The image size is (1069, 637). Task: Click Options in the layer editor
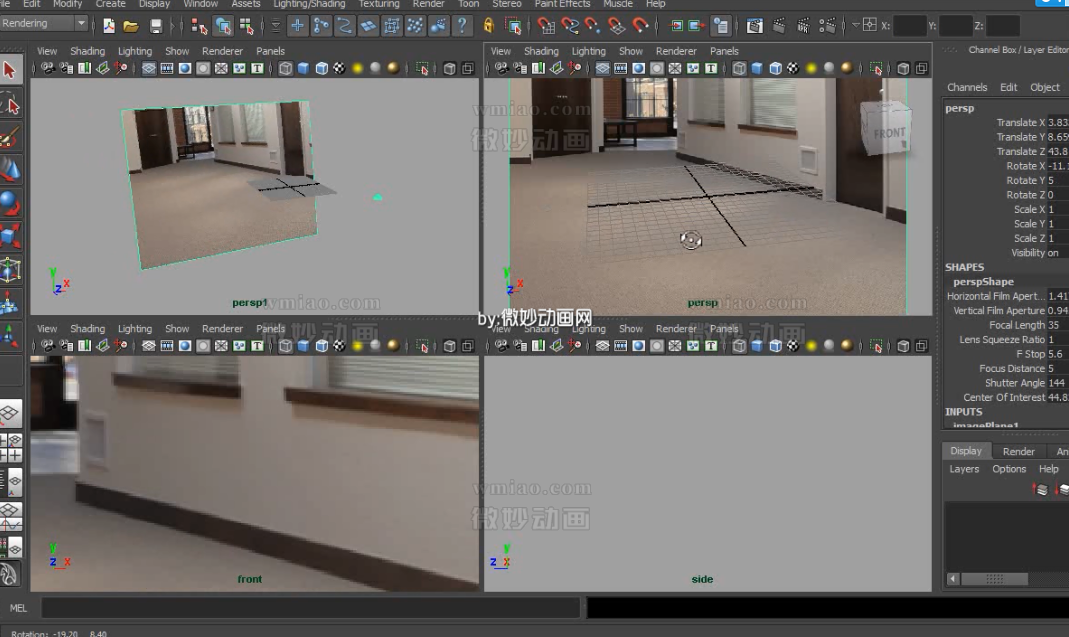pyautogui.click(x=1009, y=469)
